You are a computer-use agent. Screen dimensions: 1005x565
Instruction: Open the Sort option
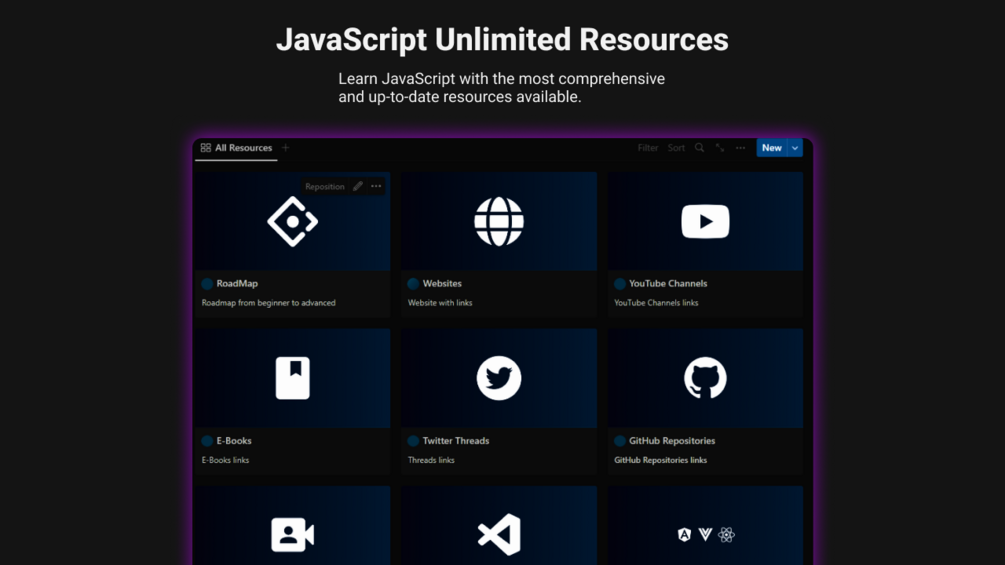(x=676, y=148)
